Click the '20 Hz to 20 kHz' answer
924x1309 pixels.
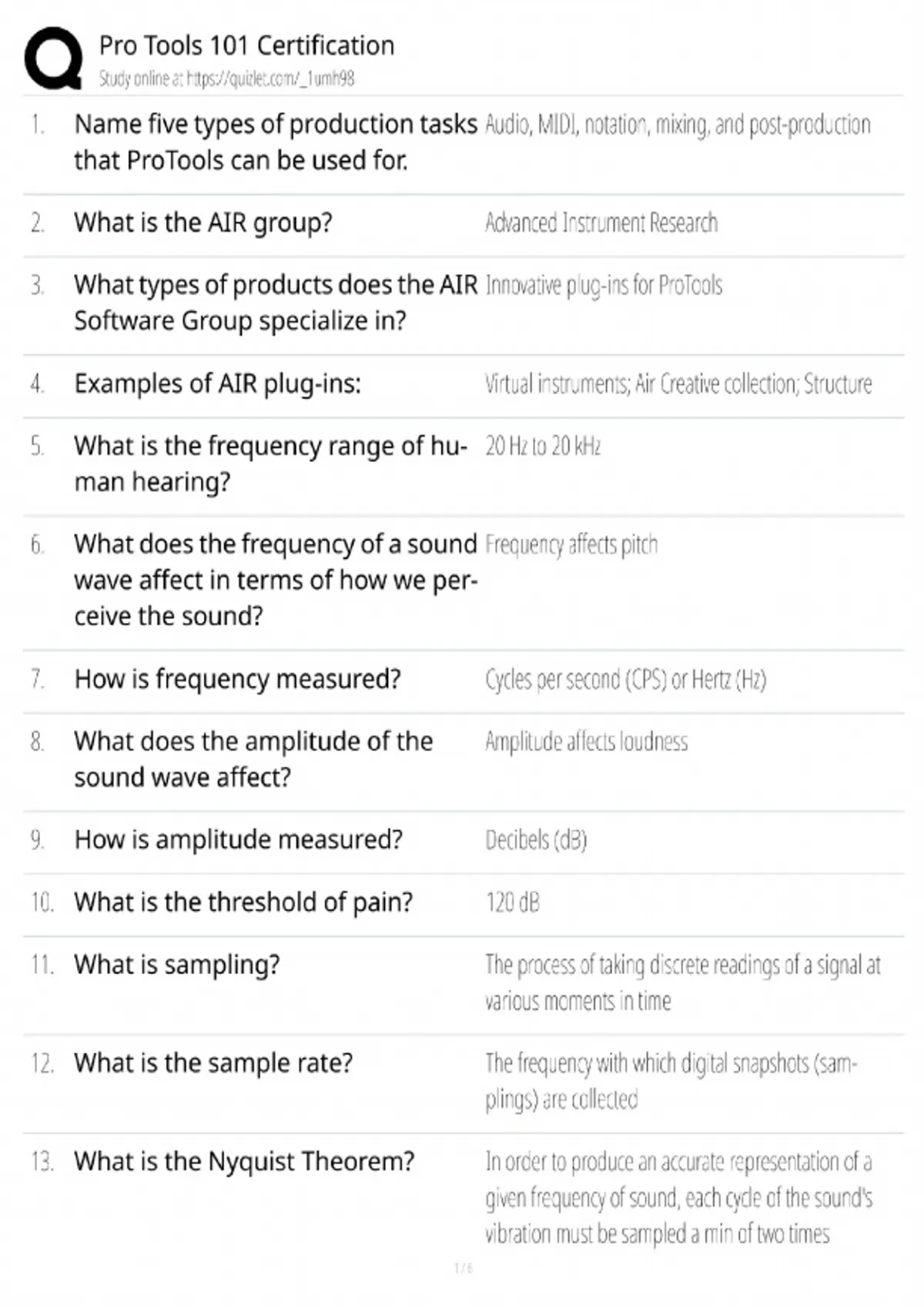pos(543,446)
